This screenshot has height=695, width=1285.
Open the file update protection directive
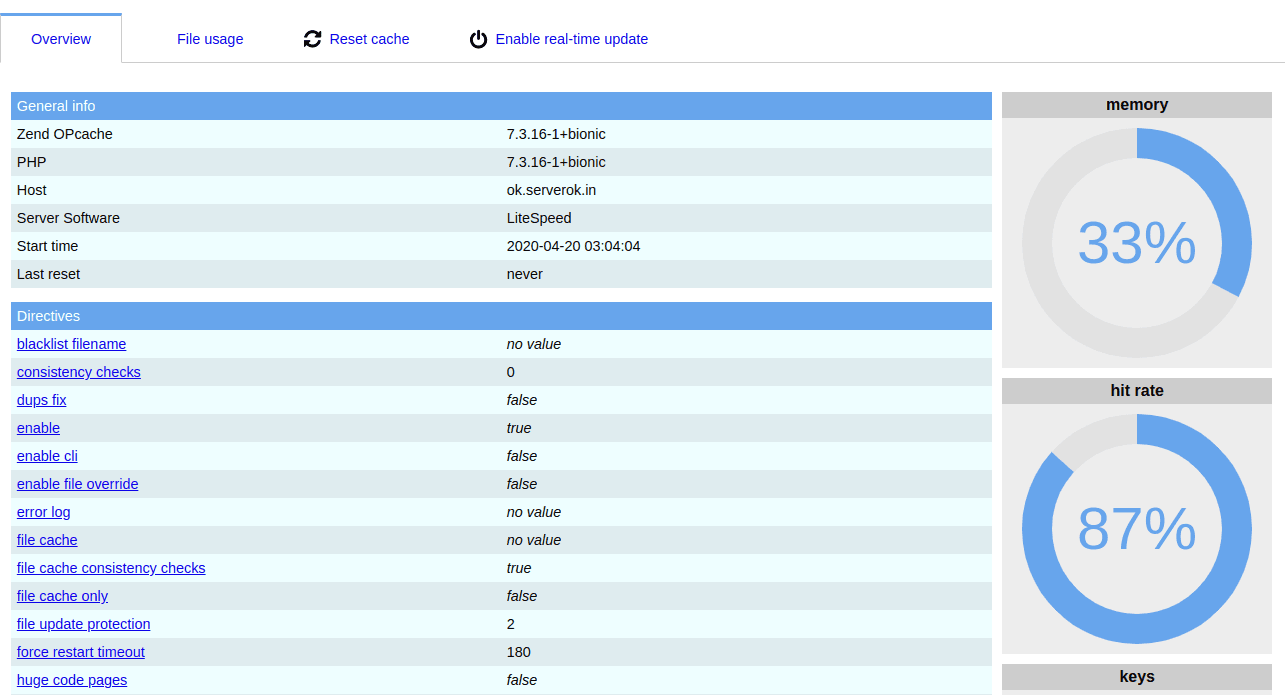(83, 623)
